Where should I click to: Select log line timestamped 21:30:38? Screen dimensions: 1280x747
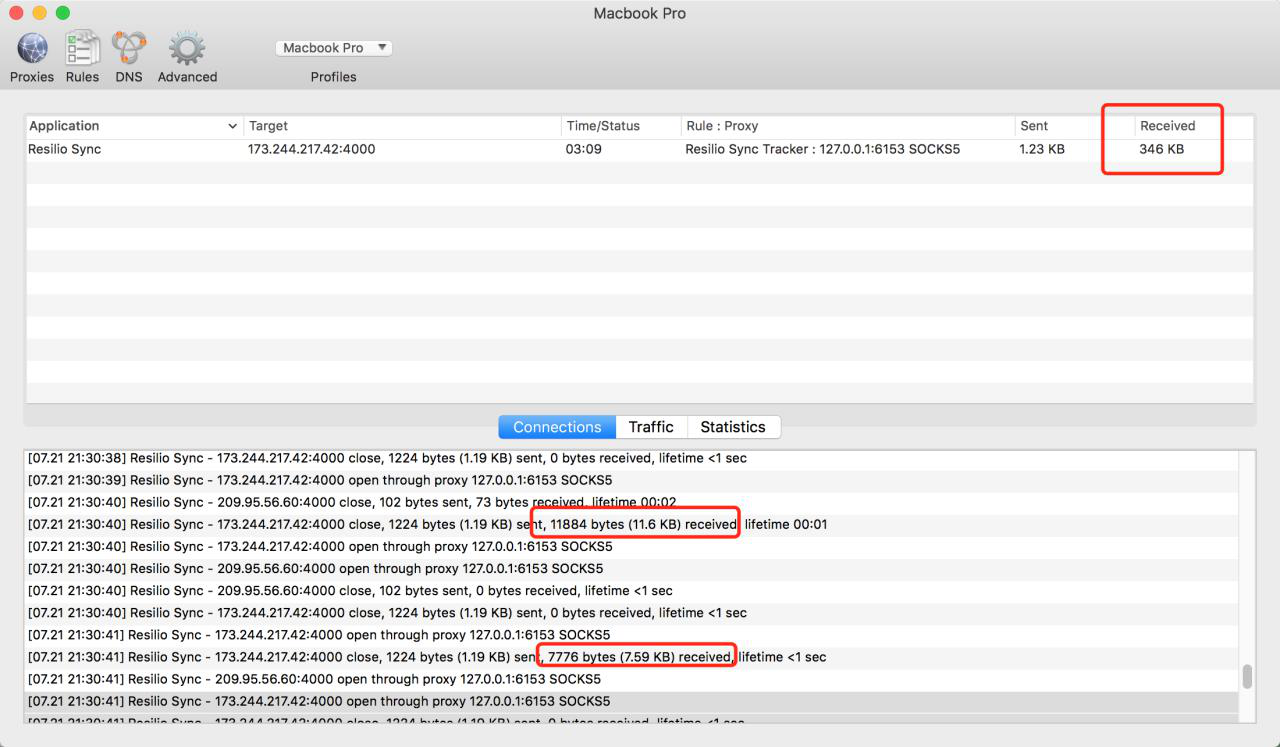coord(632,458)
